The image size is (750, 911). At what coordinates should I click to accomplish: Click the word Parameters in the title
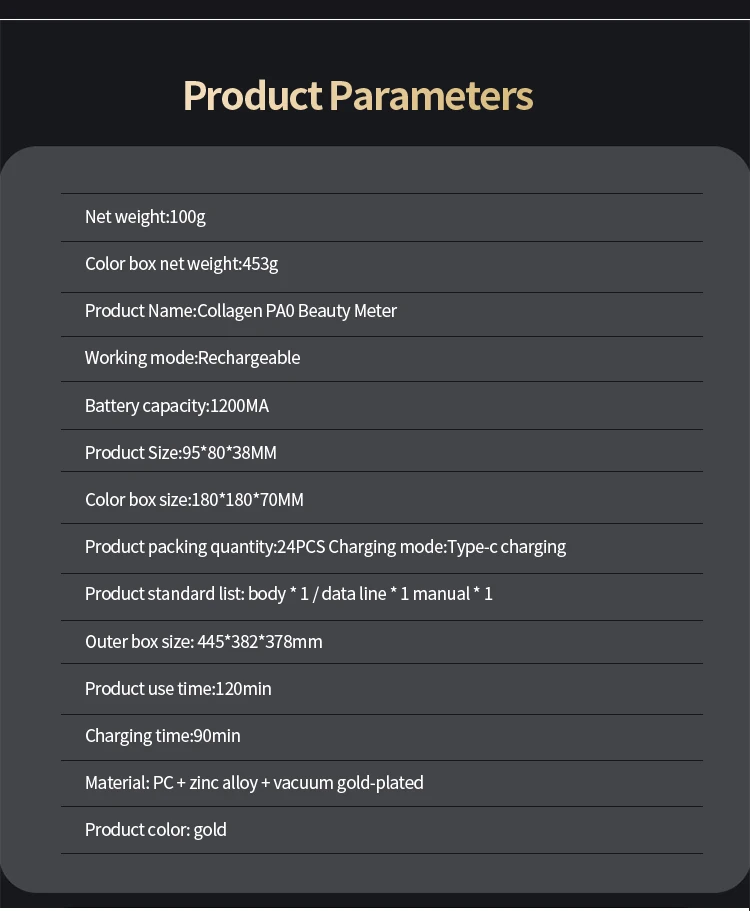[431, 96]
